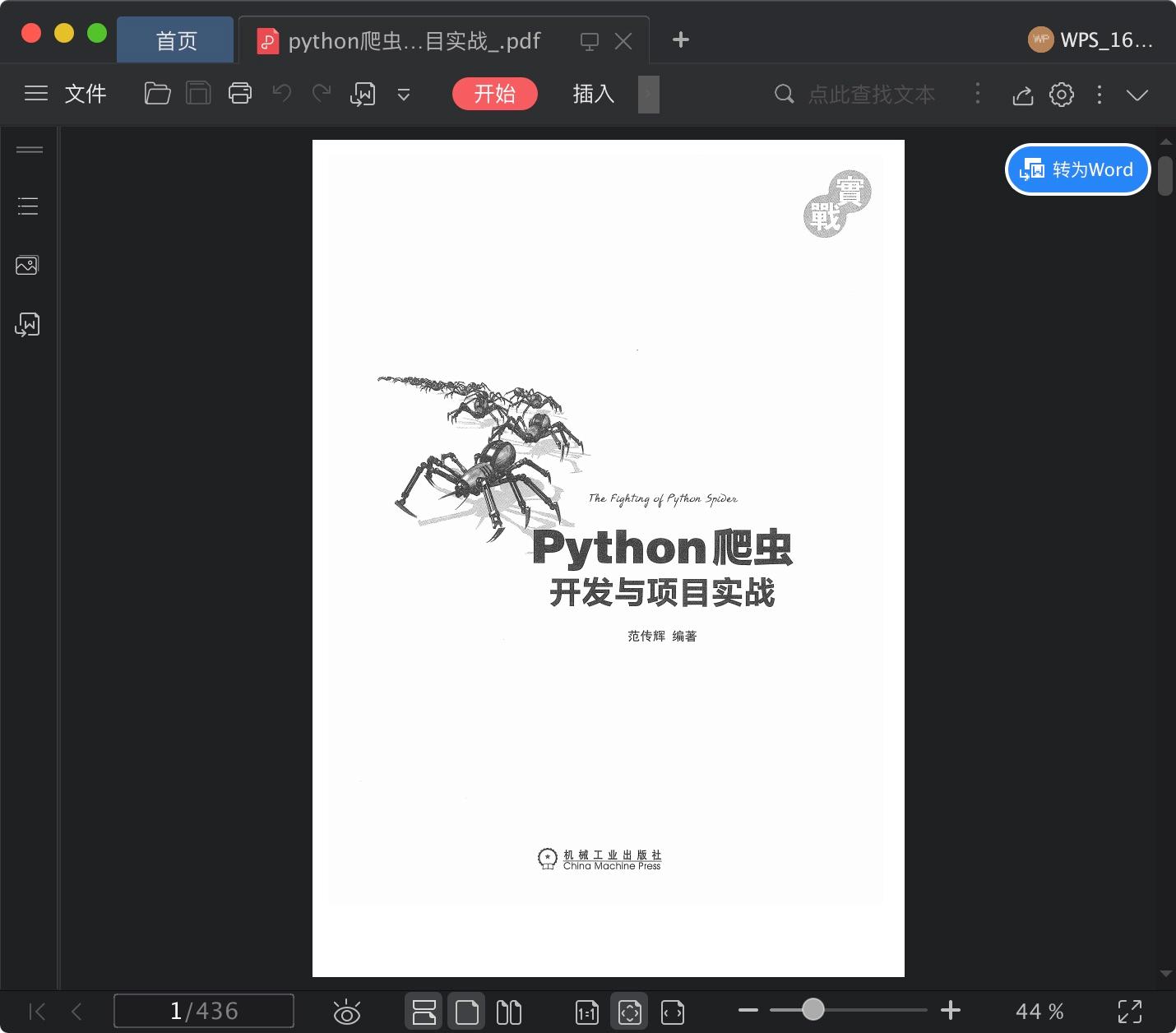Screen dimensions: 1176x1033
Task: Open the sidebar PDF-to-Word convert panel
Action: click(27, 325)
